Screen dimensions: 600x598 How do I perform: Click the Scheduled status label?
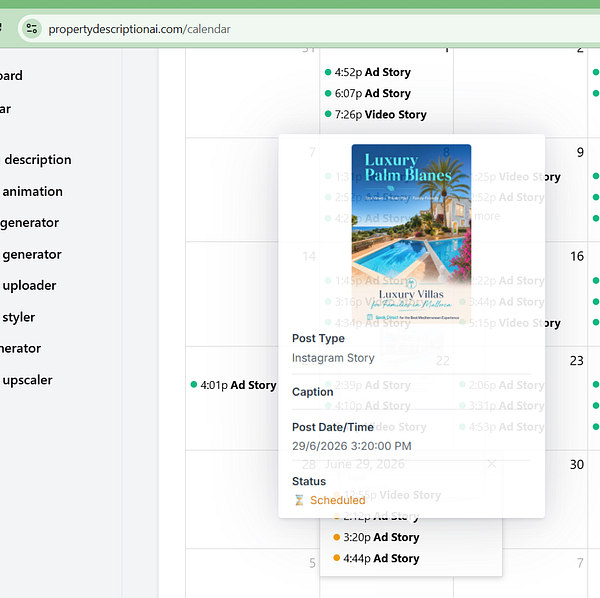tap(337, 500)
